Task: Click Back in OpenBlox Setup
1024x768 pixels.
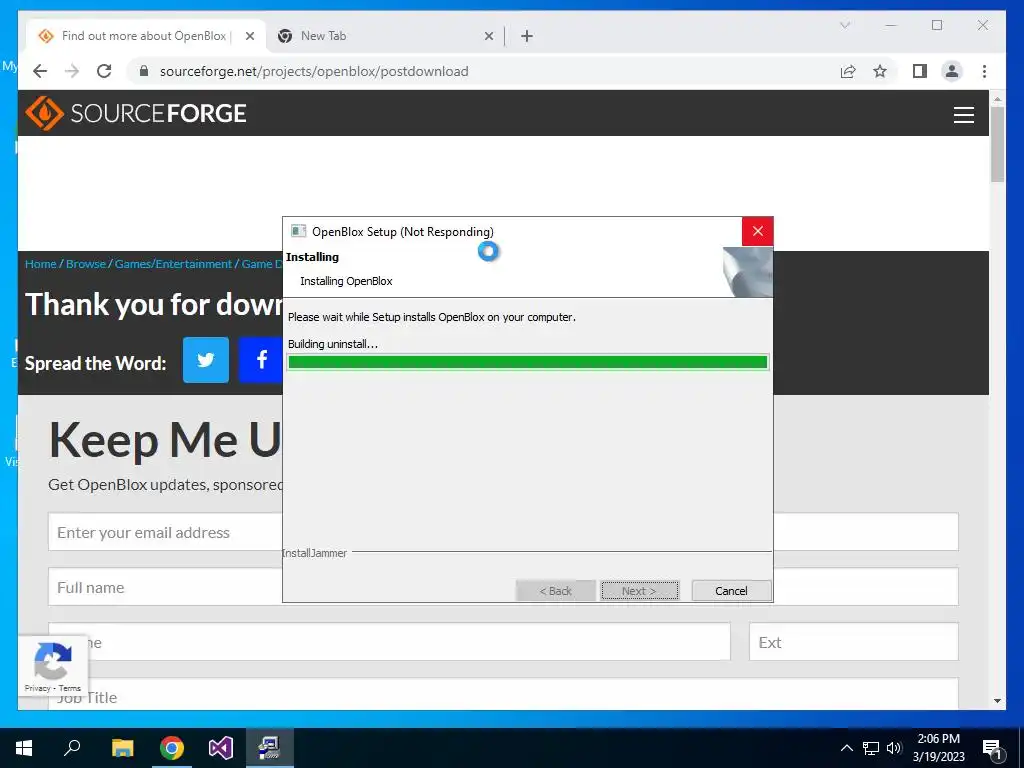Action: pyautogui.click(x=556, y=590)
